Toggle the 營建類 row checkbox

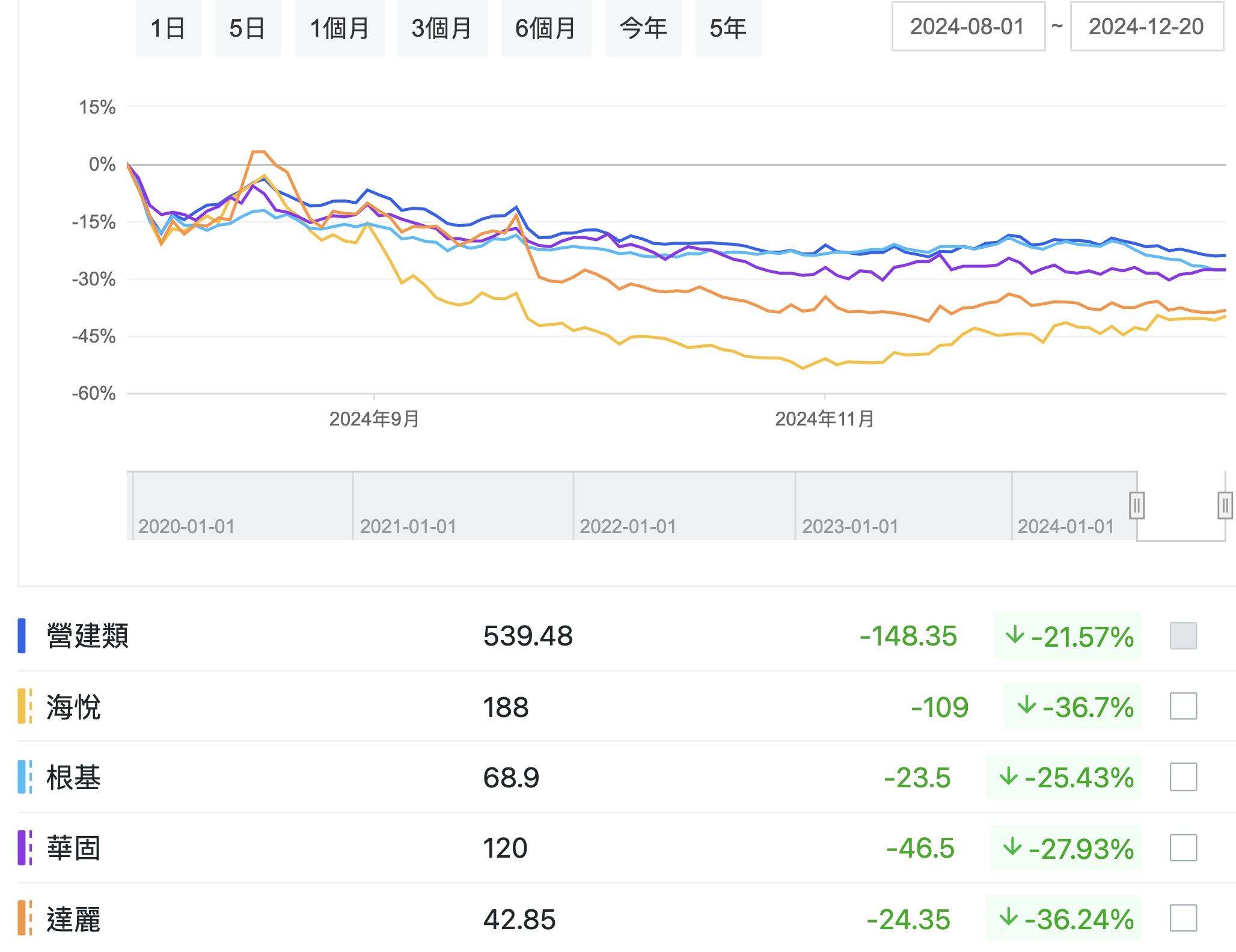tap(1183, 636)
